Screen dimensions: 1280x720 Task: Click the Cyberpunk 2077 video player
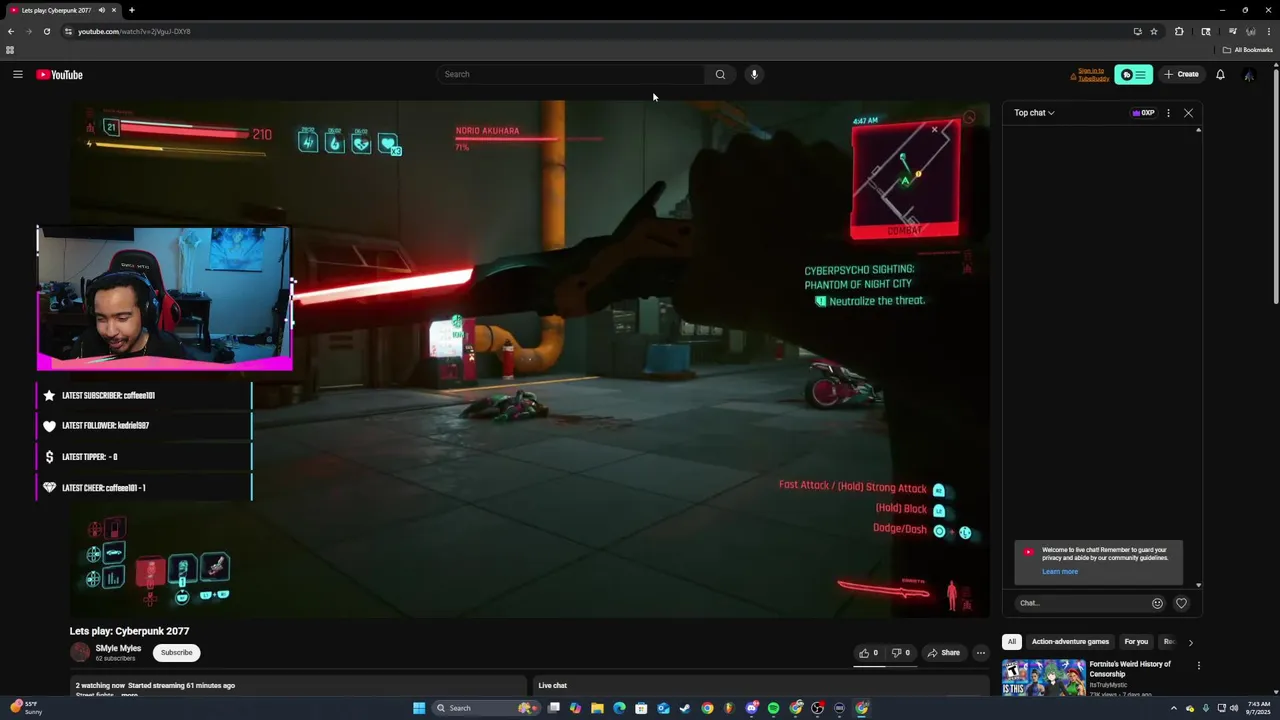coord(530,358)
